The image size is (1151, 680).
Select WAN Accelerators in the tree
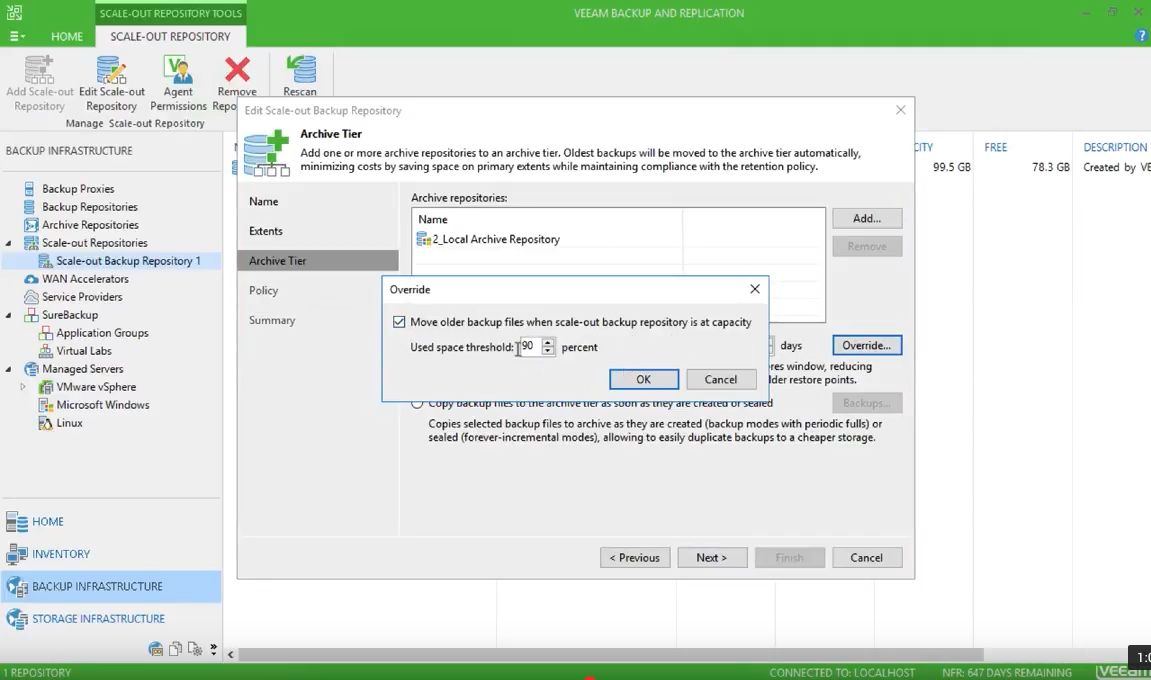pyautogui.click(x=84, y=279)
